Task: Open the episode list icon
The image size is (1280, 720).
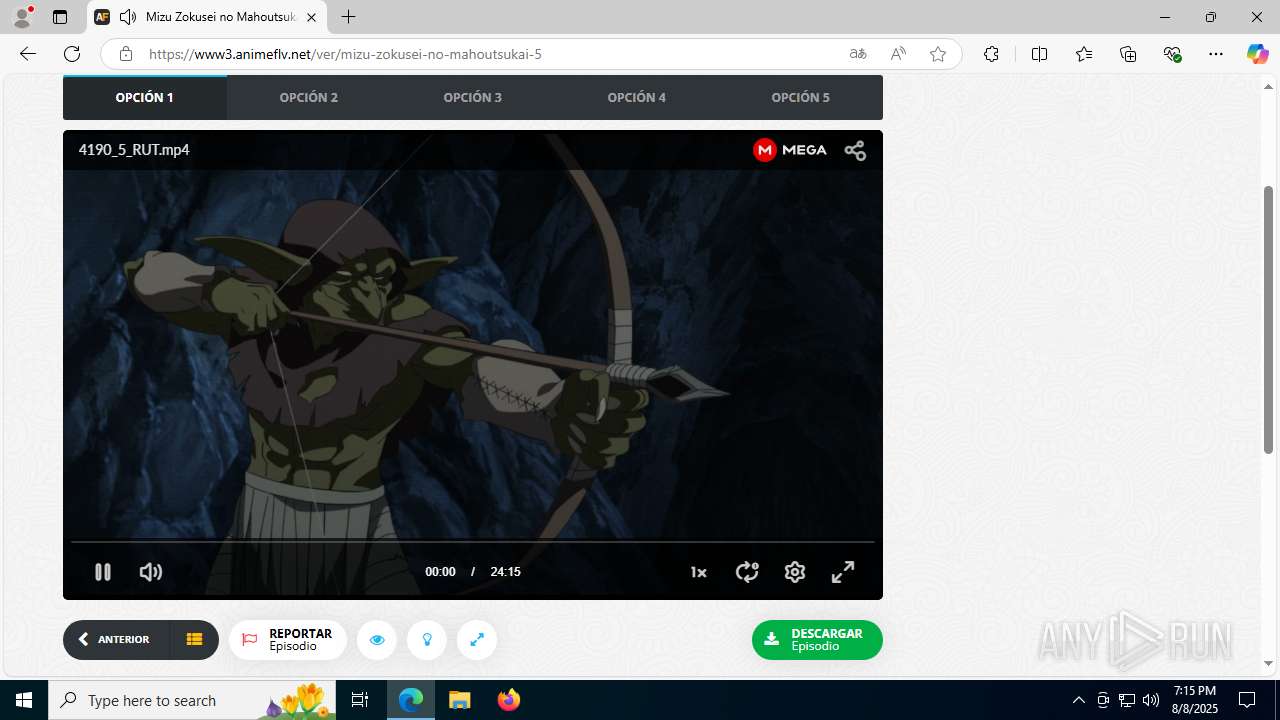Action: pos(194,640)
